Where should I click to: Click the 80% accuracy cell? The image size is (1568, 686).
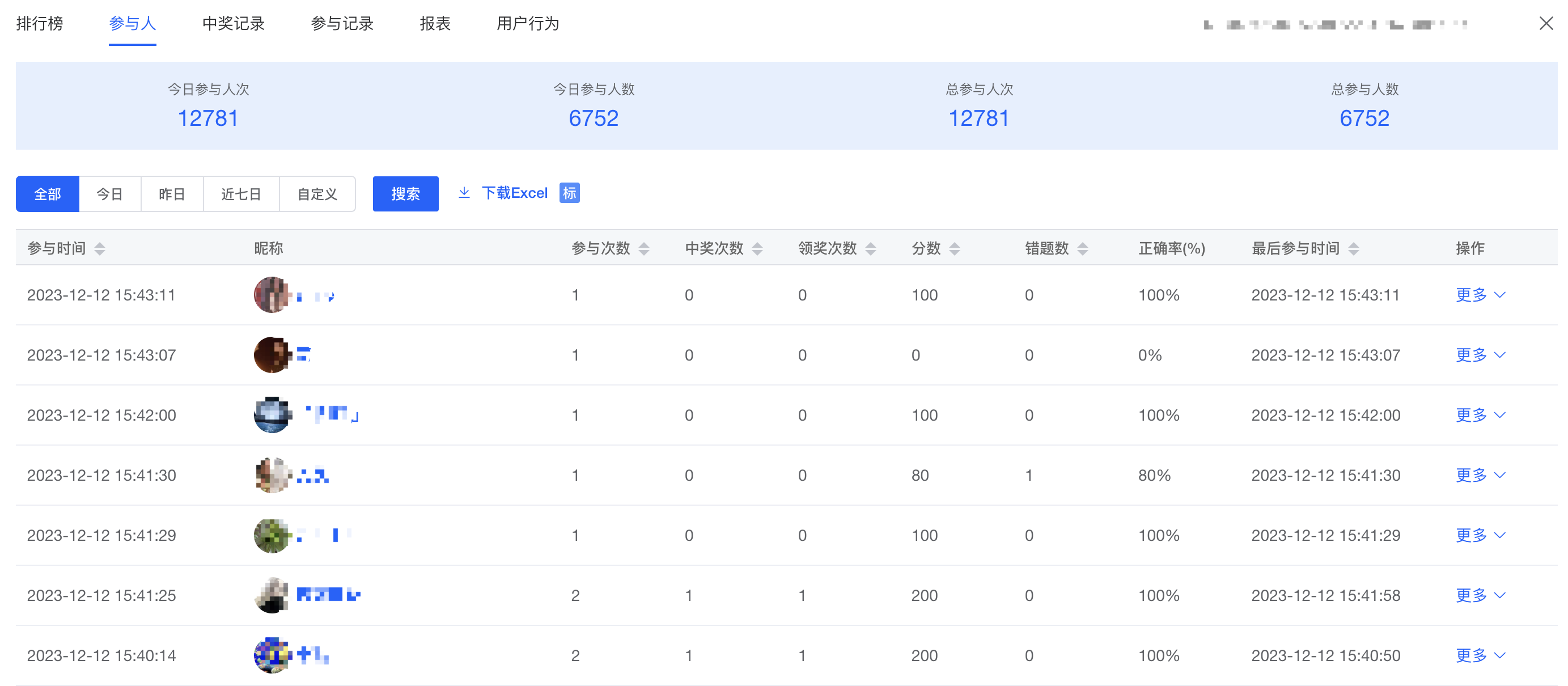tap(1154, 476)
